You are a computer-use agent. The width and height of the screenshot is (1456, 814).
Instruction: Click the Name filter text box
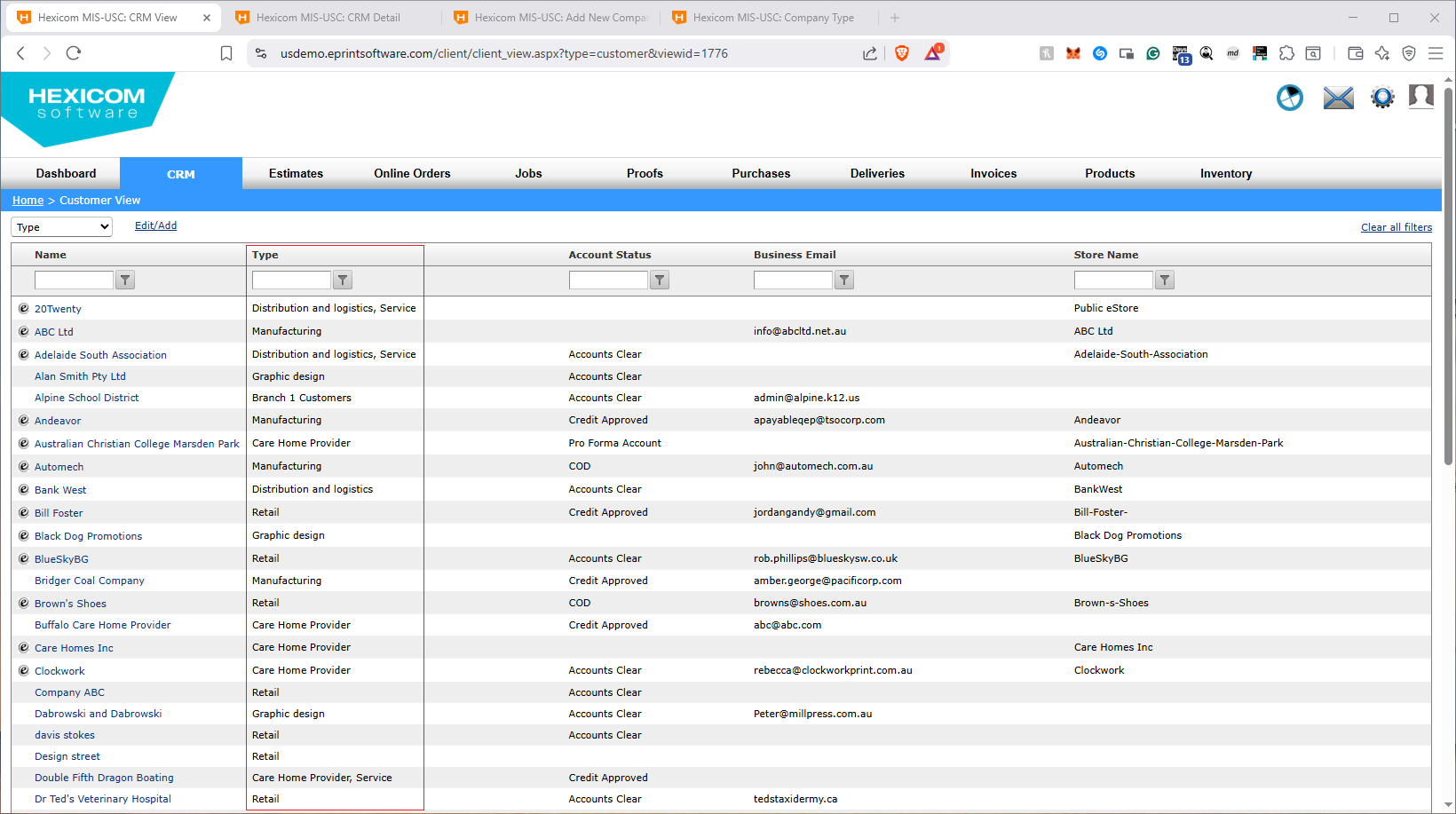[x=74, y=281]
